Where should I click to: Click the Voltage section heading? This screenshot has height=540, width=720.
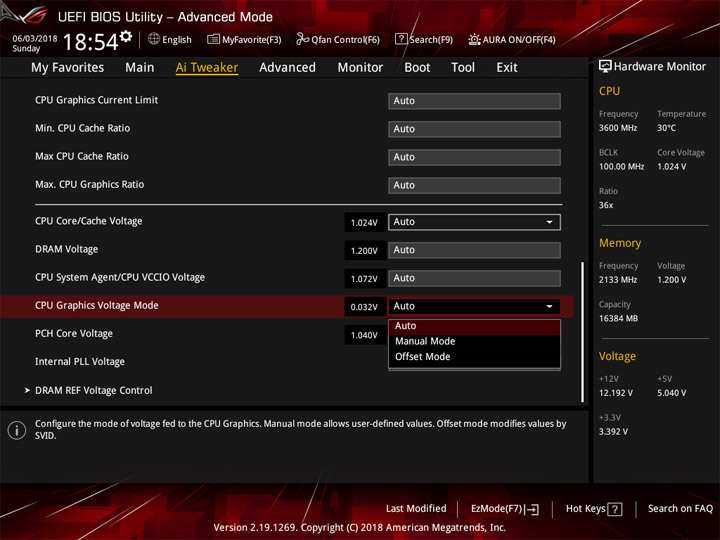[617, 356]
